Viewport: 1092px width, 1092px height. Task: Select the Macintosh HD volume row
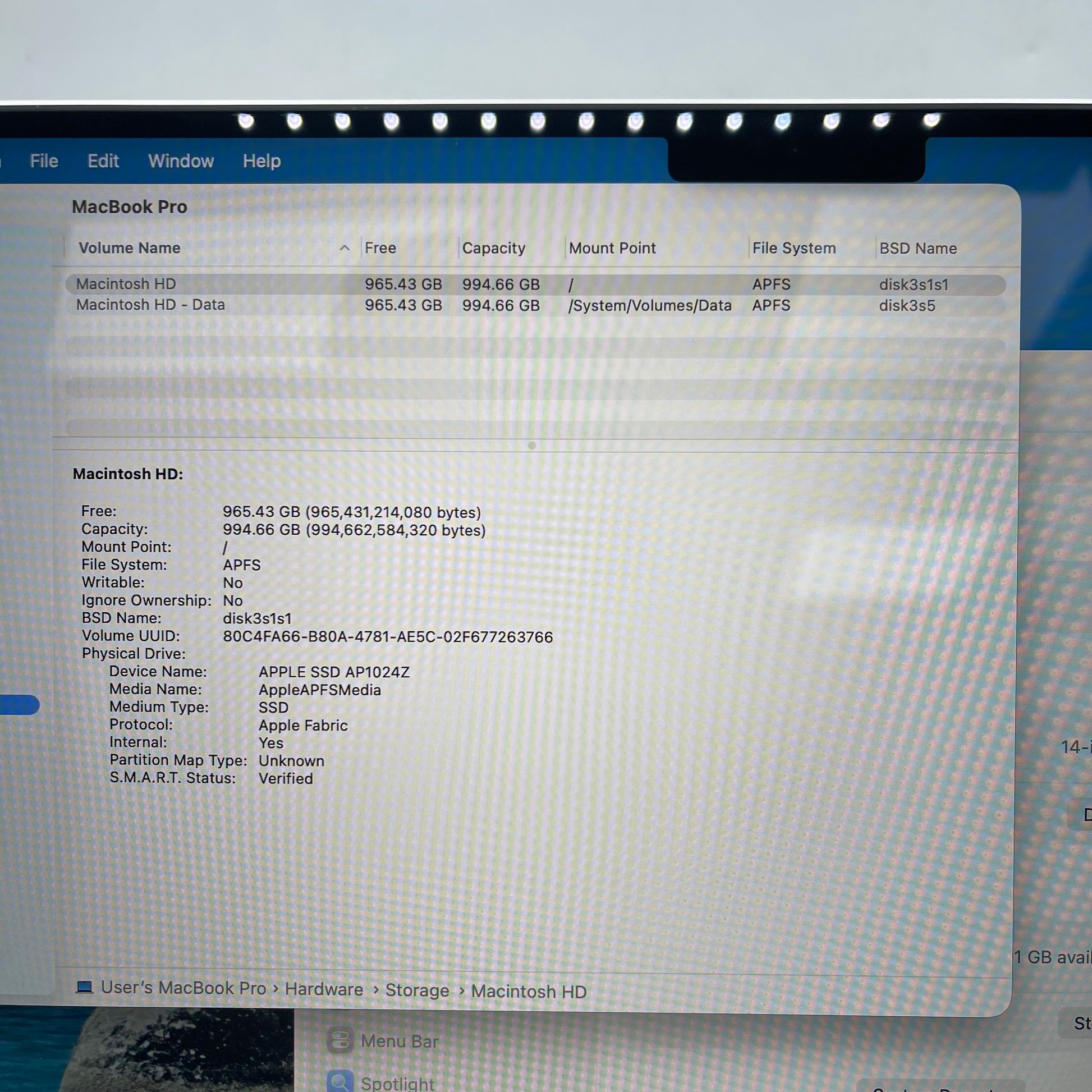point(127,284)
